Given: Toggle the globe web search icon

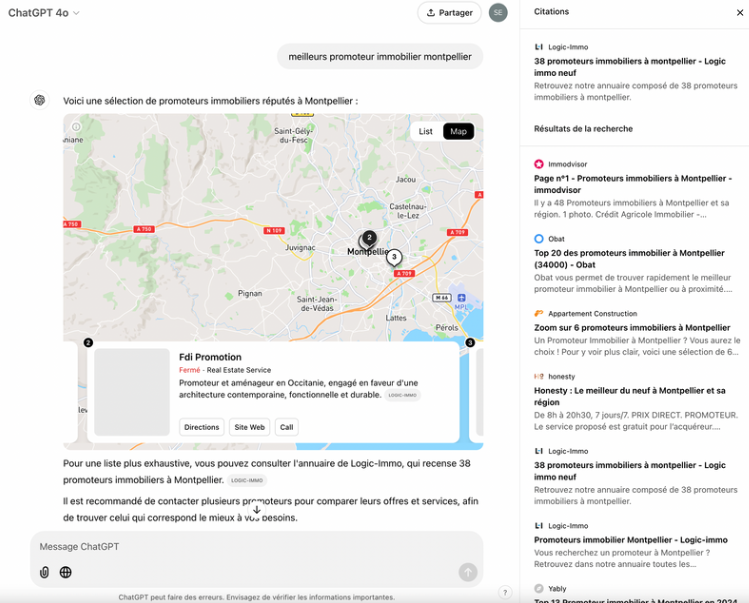Looking at the screenshot, I should pyautogui.click(x=65, y=572).
